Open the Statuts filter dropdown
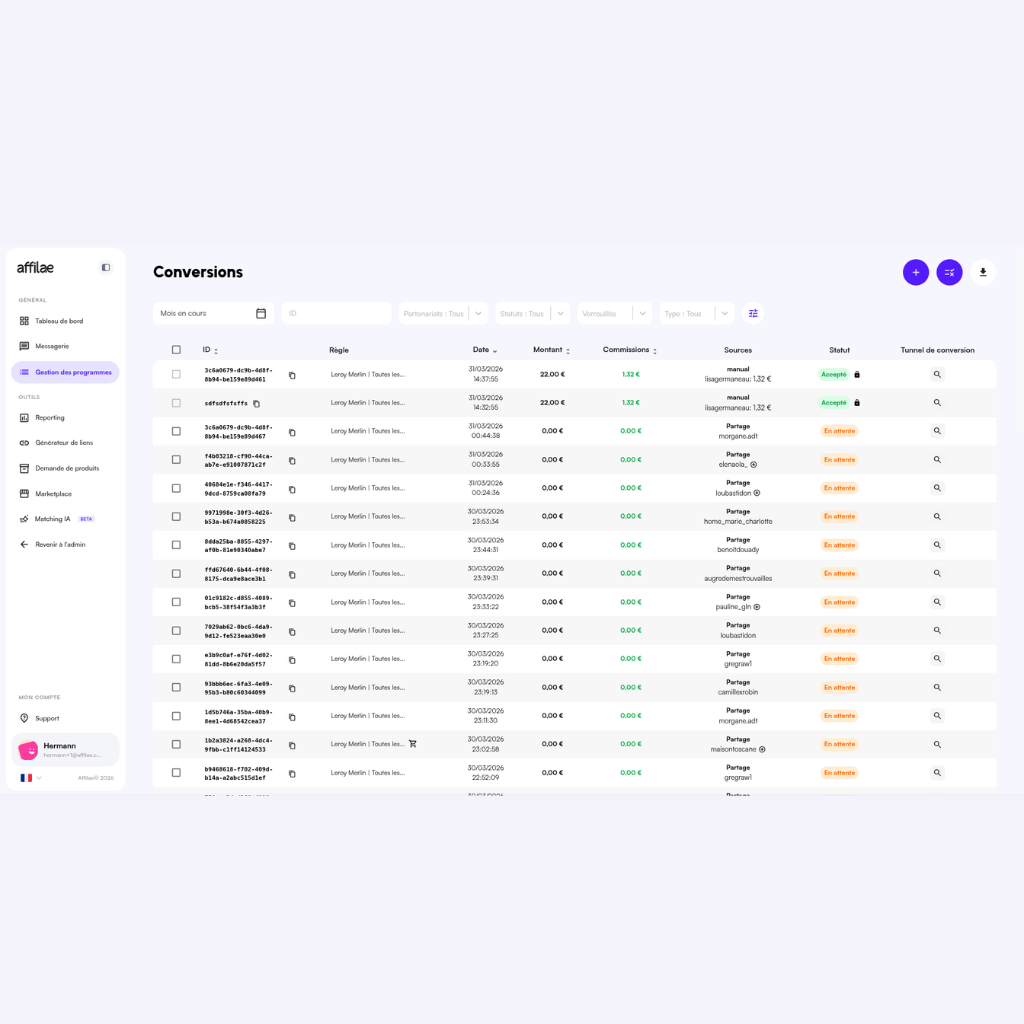The image size is (1024, 1024). pyautogui.click(x=560, y=313)
